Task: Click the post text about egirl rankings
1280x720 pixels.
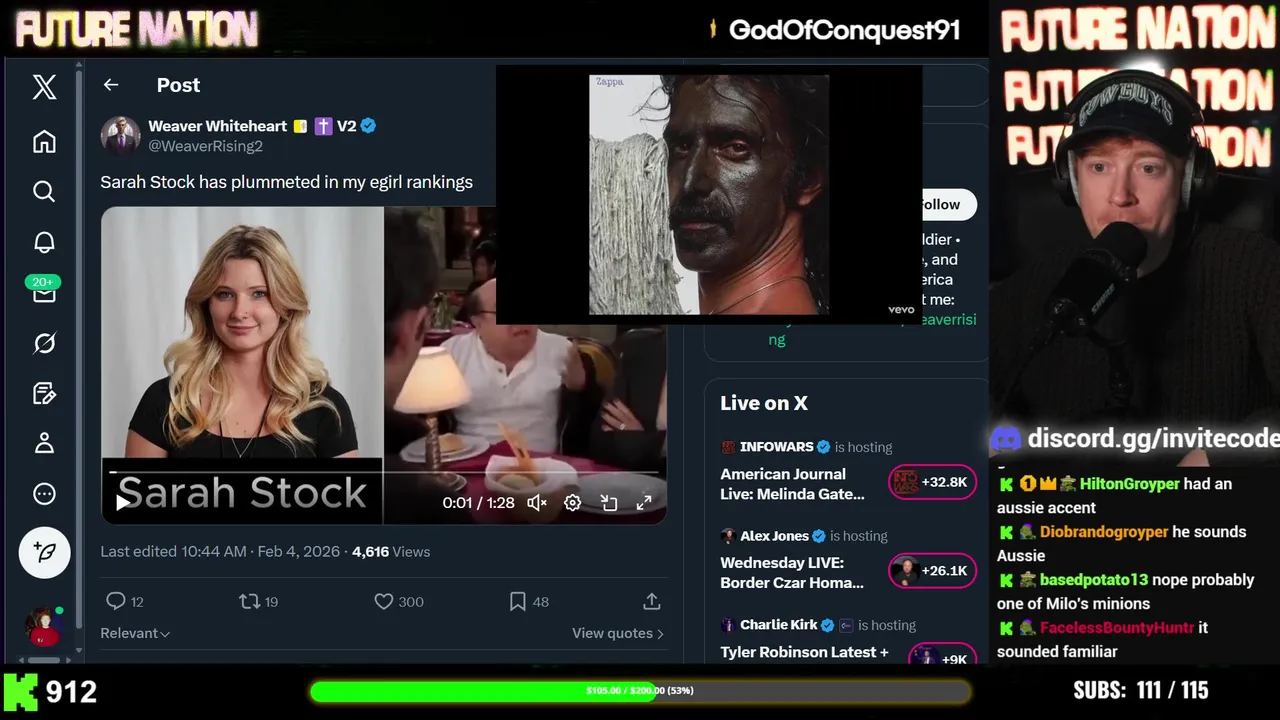Action: [x=286, y=182]
